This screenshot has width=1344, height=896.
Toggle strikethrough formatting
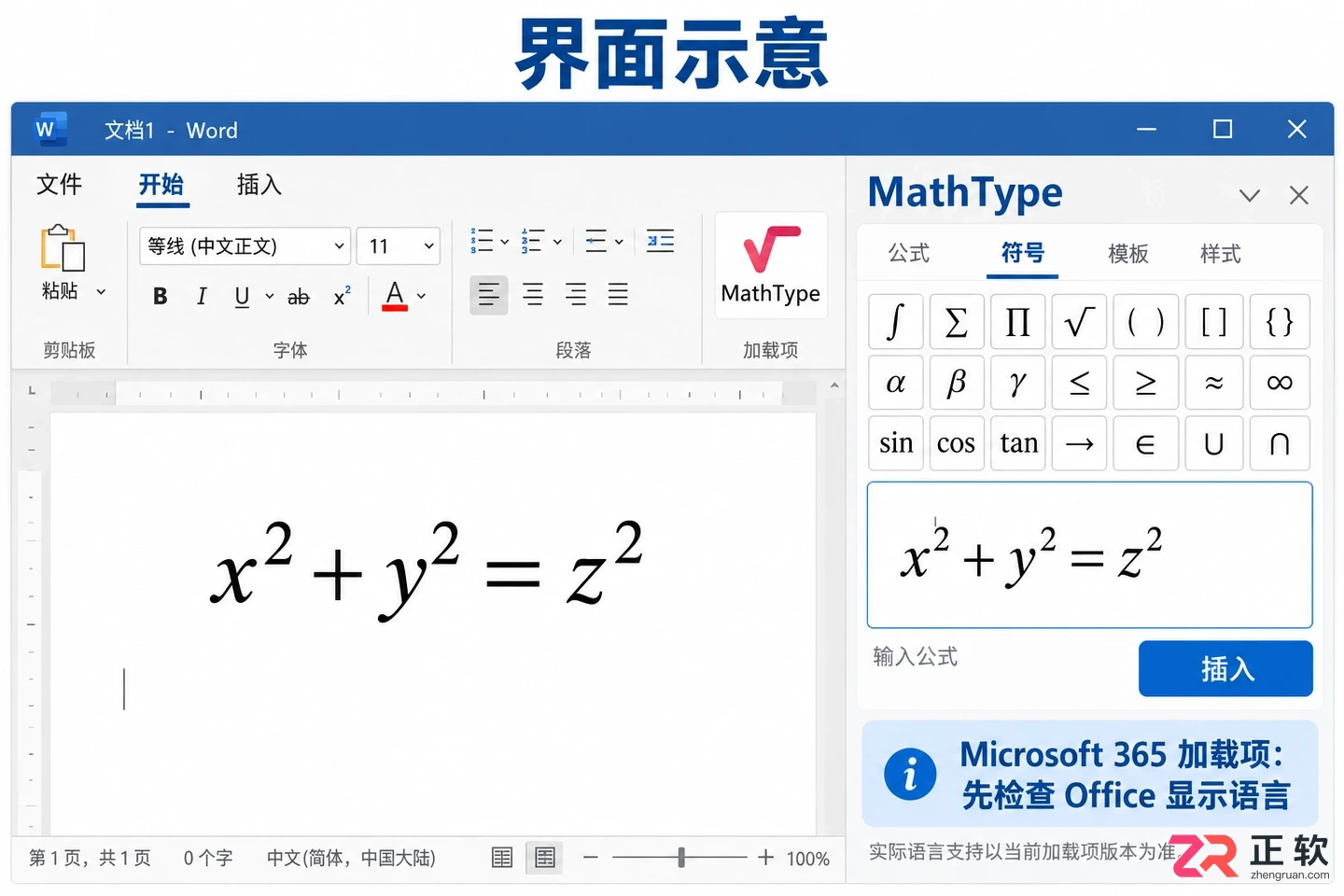click(298, 297)
